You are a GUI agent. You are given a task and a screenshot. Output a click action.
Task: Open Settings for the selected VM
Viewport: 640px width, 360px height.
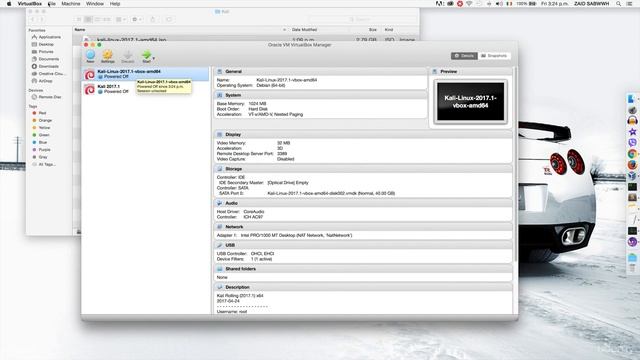[108, 56]
